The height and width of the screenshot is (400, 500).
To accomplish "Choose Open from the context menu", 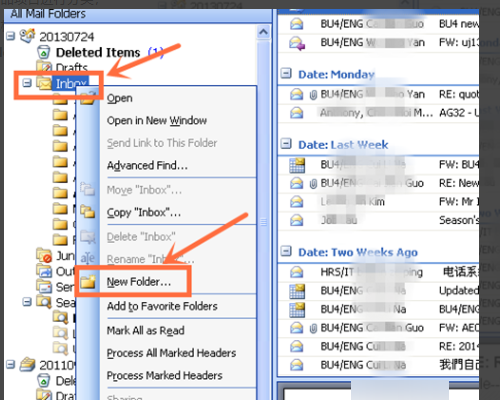I will 120,98.
